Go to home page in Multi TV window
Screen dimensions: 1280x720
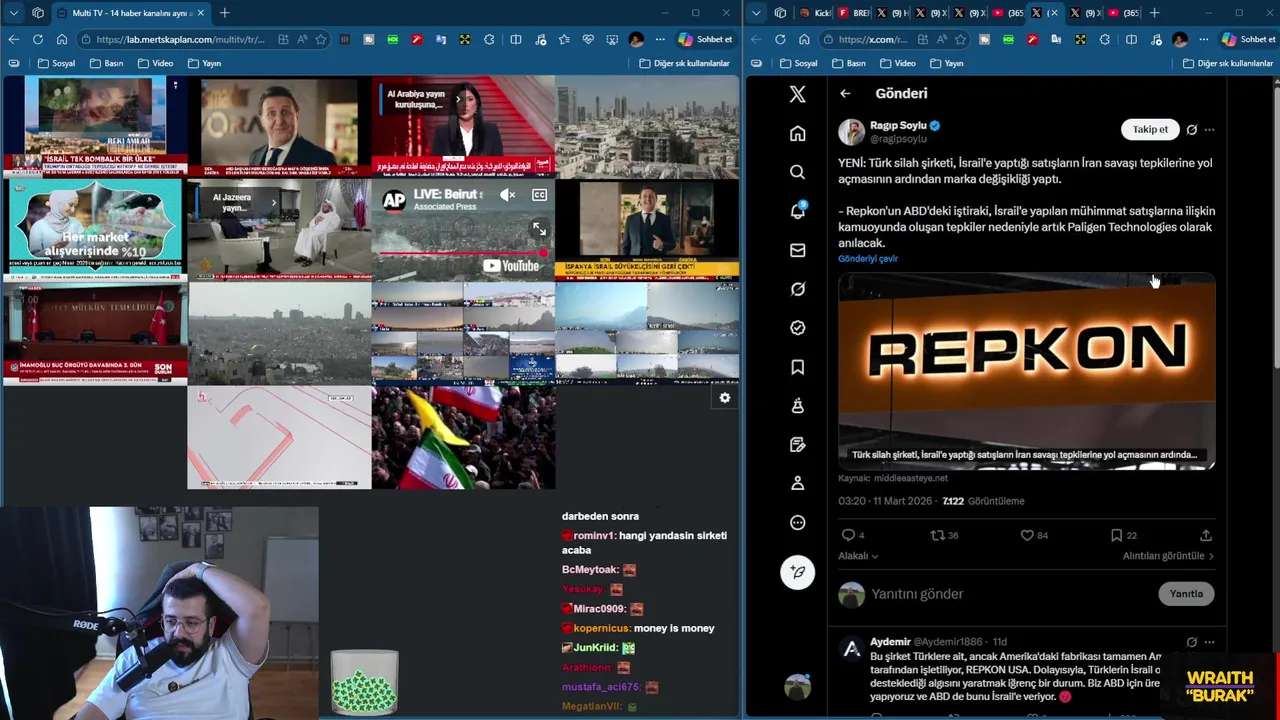pyautogui.click(x=62, y=39)
